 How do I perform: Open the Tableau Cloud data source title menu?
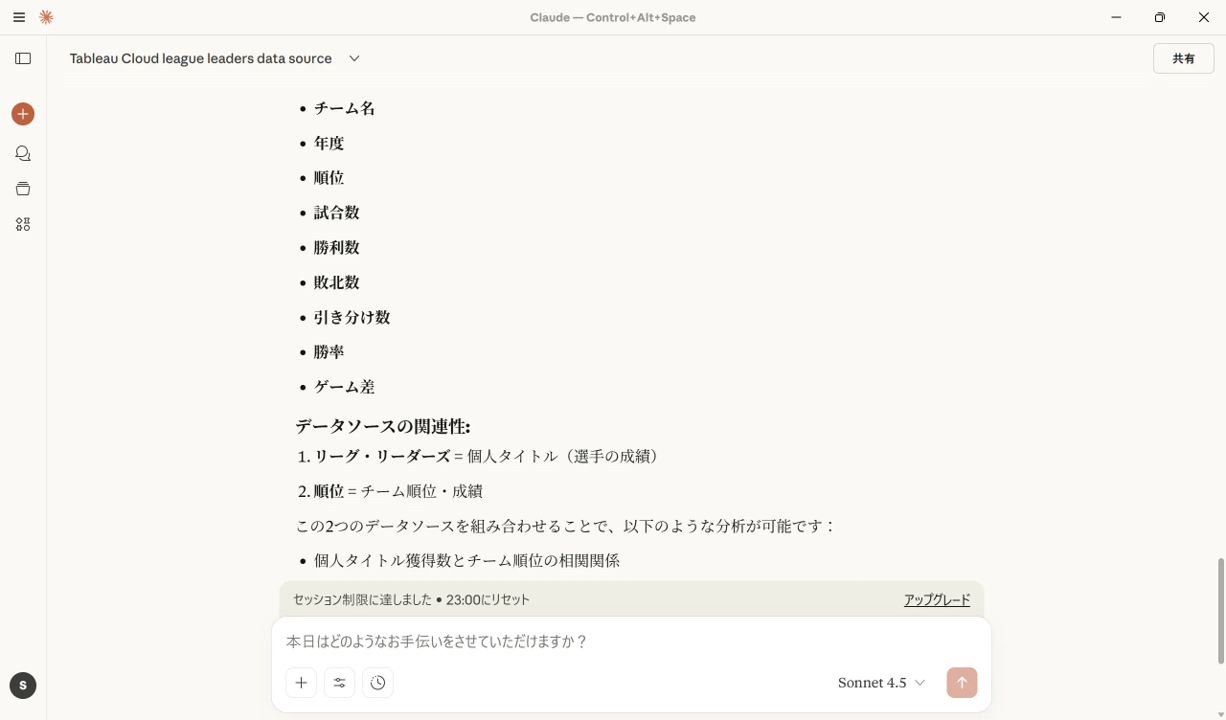pyautogui.click(x=198, y=58)
